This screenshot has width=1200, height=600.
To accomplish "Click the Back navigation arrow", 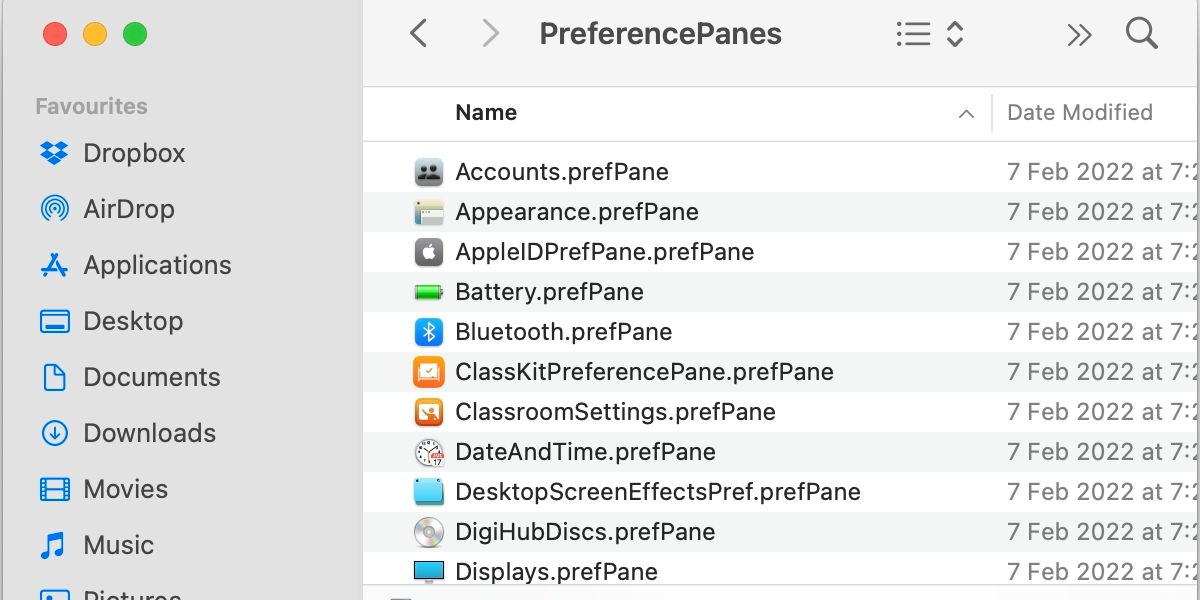I will tap(418, 33).
